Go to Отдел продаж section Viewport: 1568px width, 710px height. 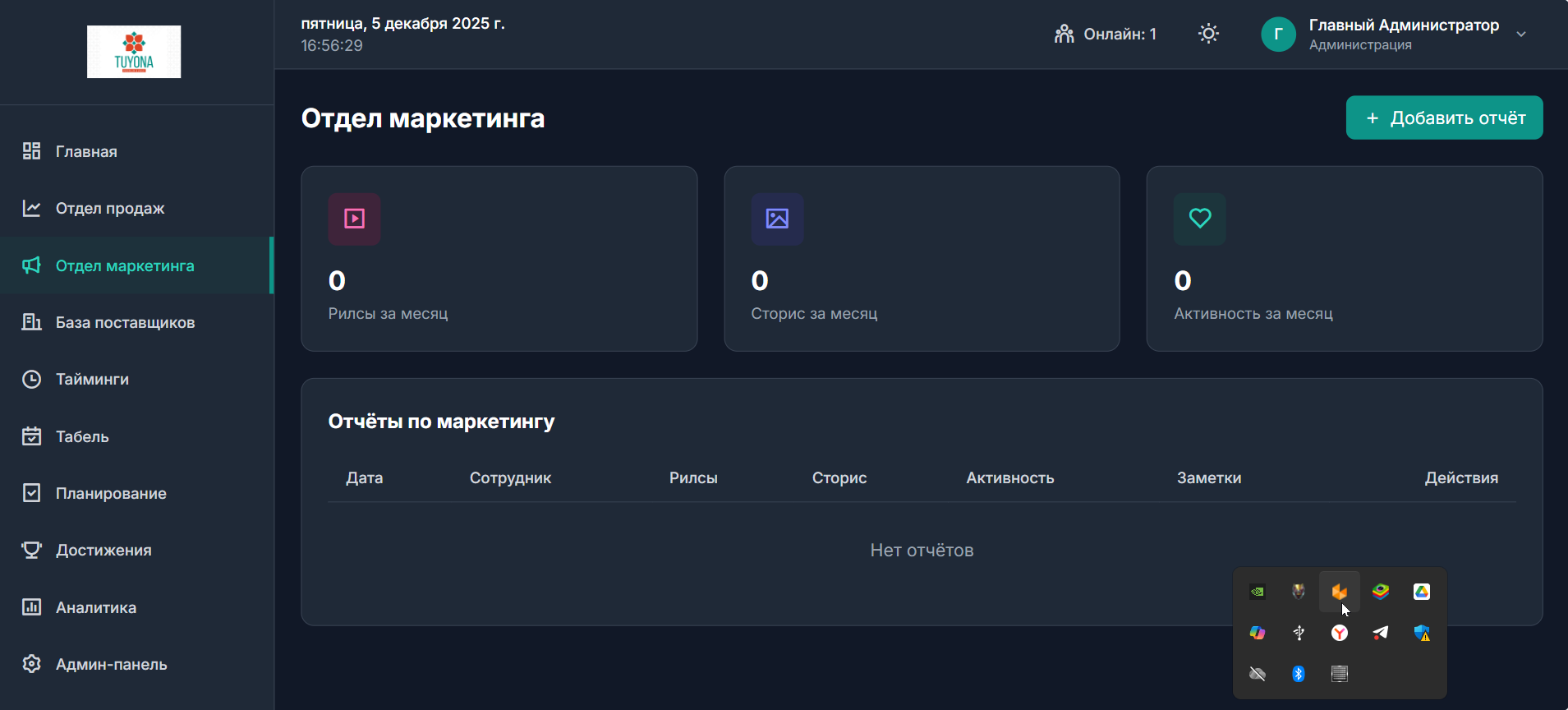click(x=110, y=209)
